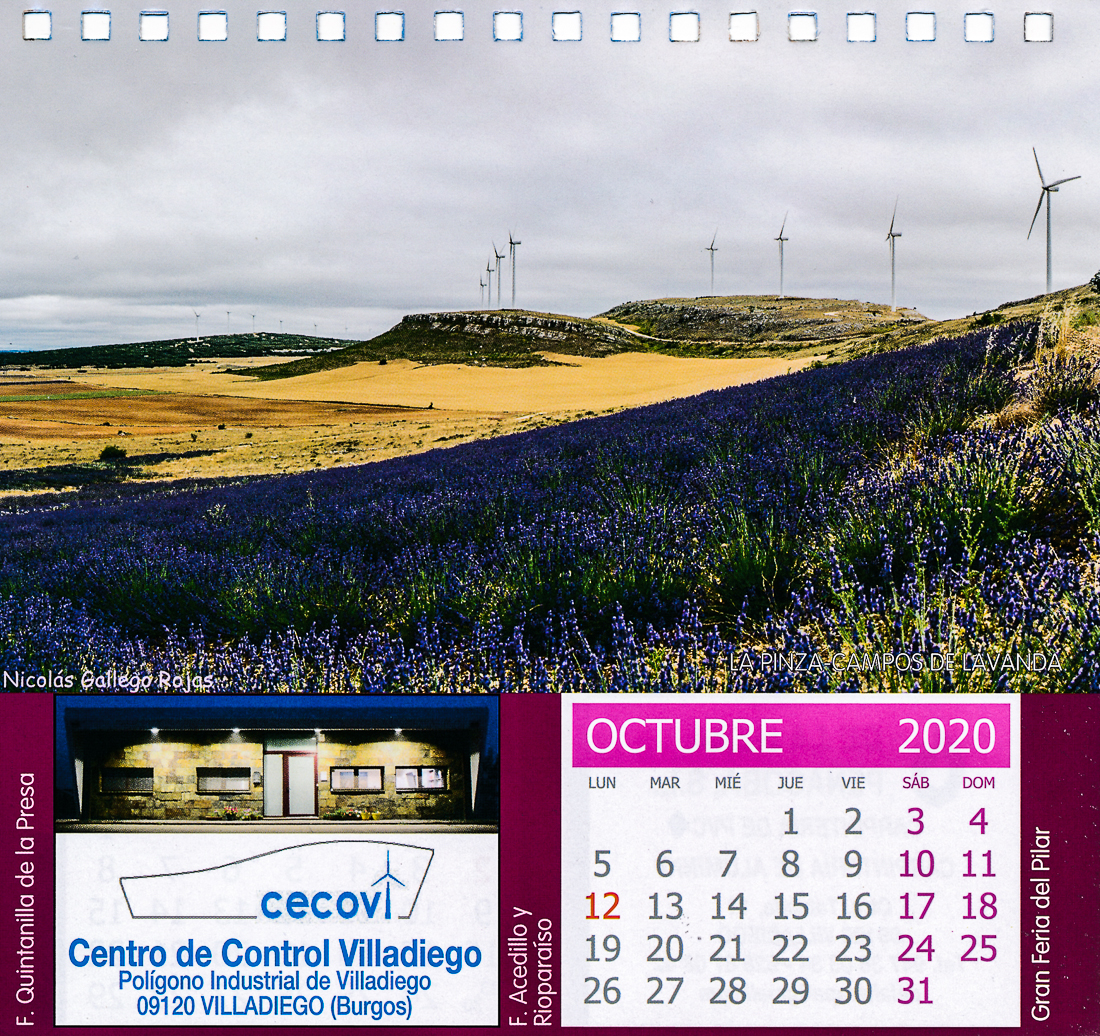
Task: Select date 19 in the calendar grid
Action: [x=602, y=949]
